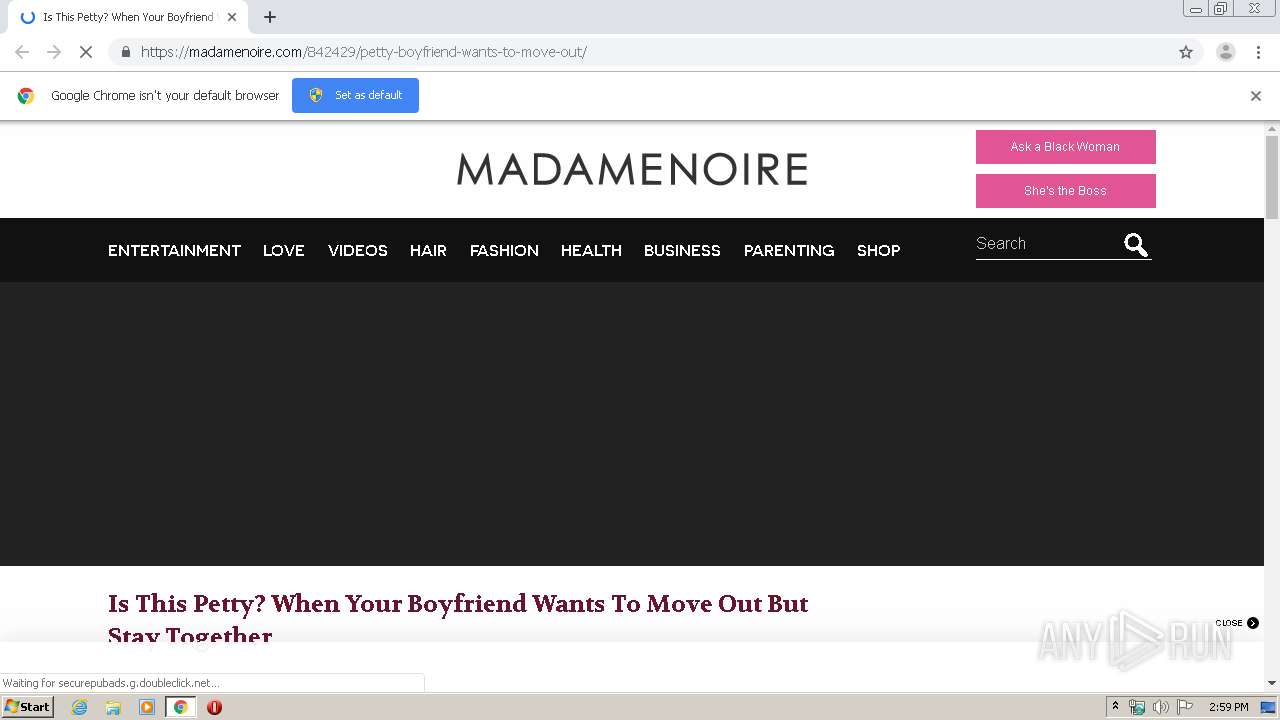Close the bottom ad banner

pos(1237,623)
